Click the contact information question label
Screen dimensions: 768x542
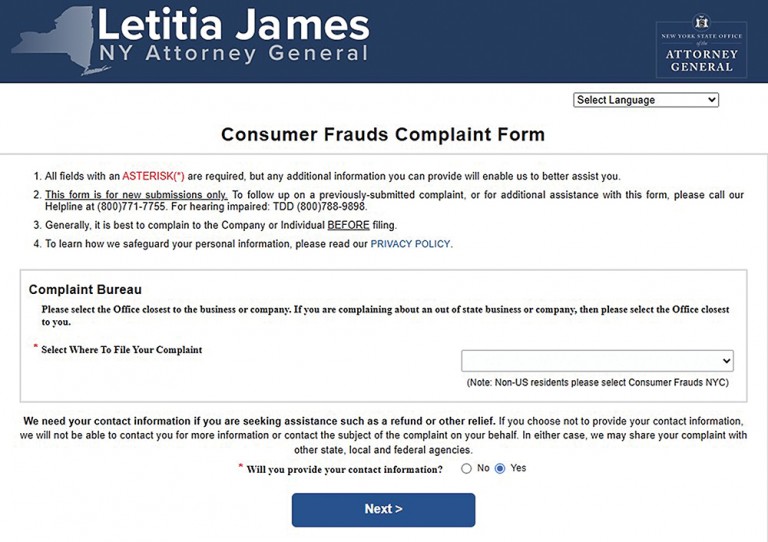(x=344, y=469)
